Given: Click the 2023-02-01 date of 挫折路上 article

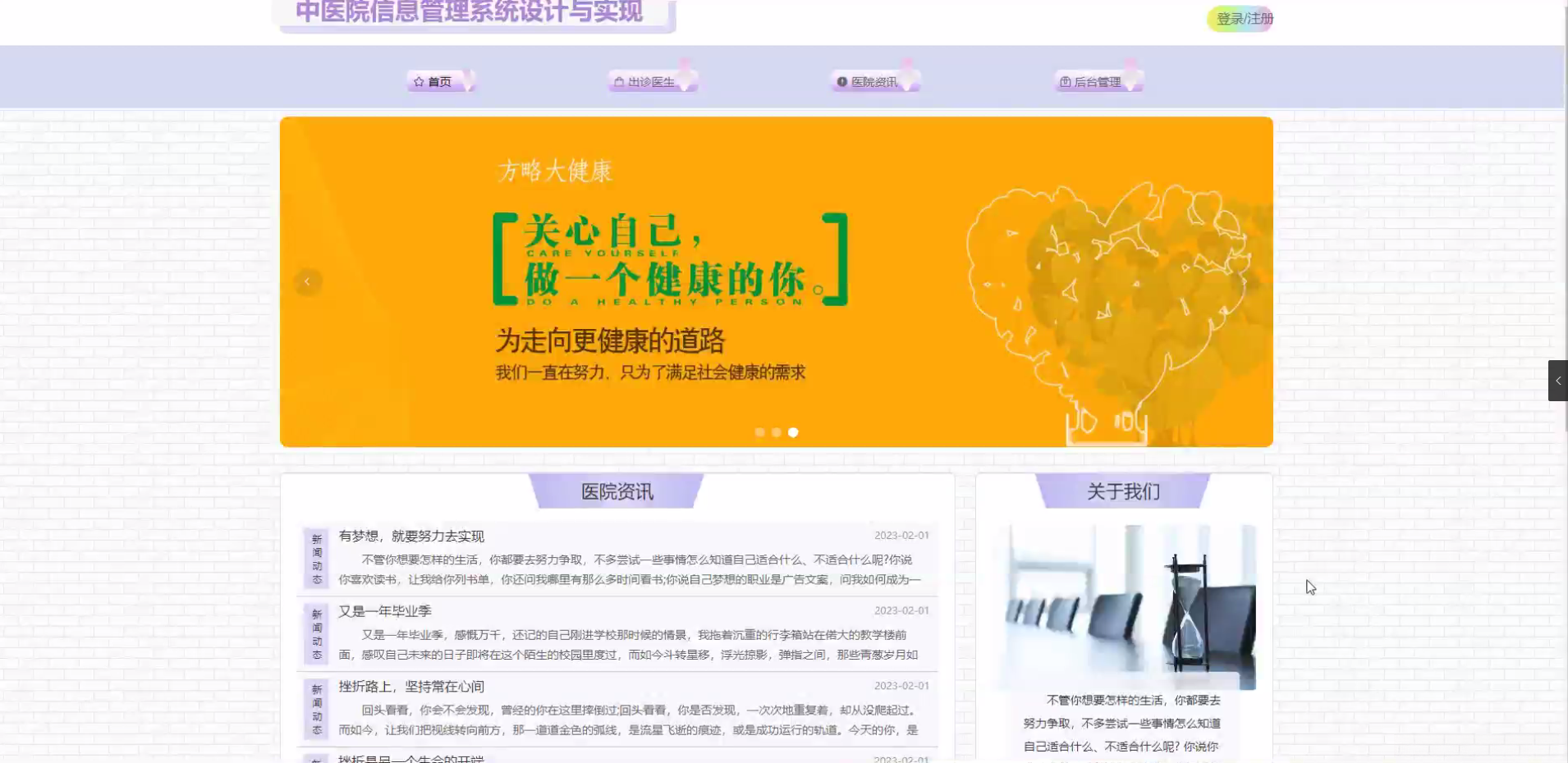Looking at the screenshot, I should point(901,686).
